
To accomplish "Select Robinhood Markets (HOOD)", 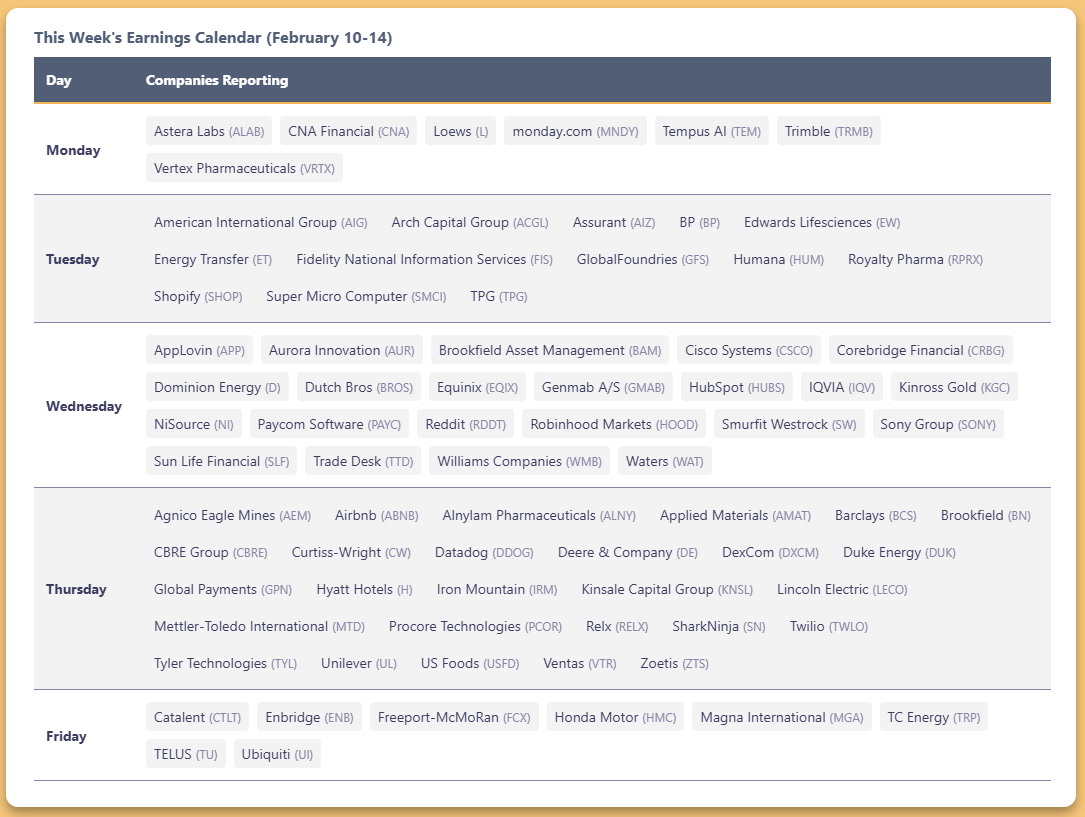I will click(614, 424).
